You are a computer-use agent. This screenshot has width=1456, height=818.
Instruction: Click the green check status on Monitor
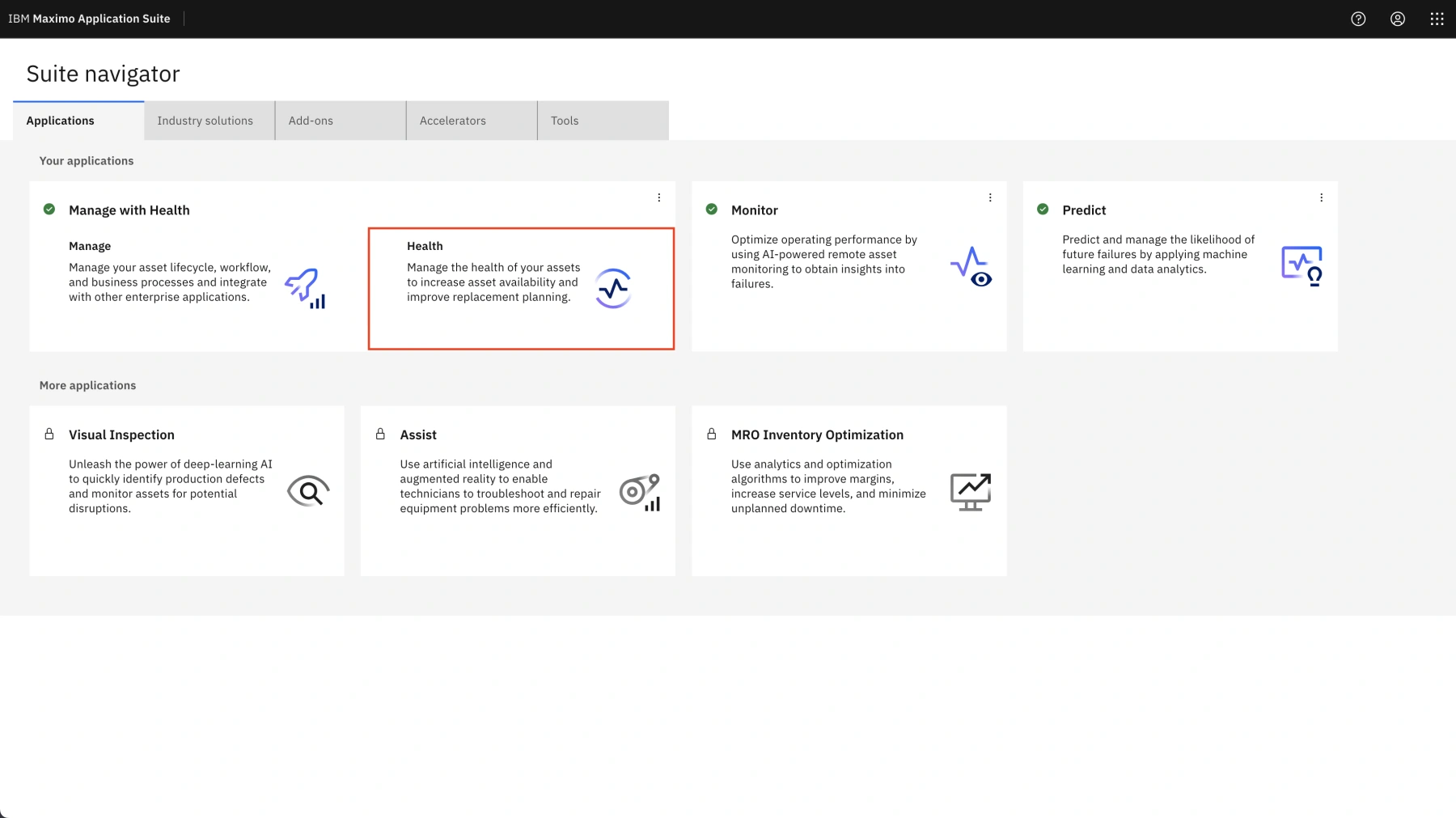(x=712, y=210)
